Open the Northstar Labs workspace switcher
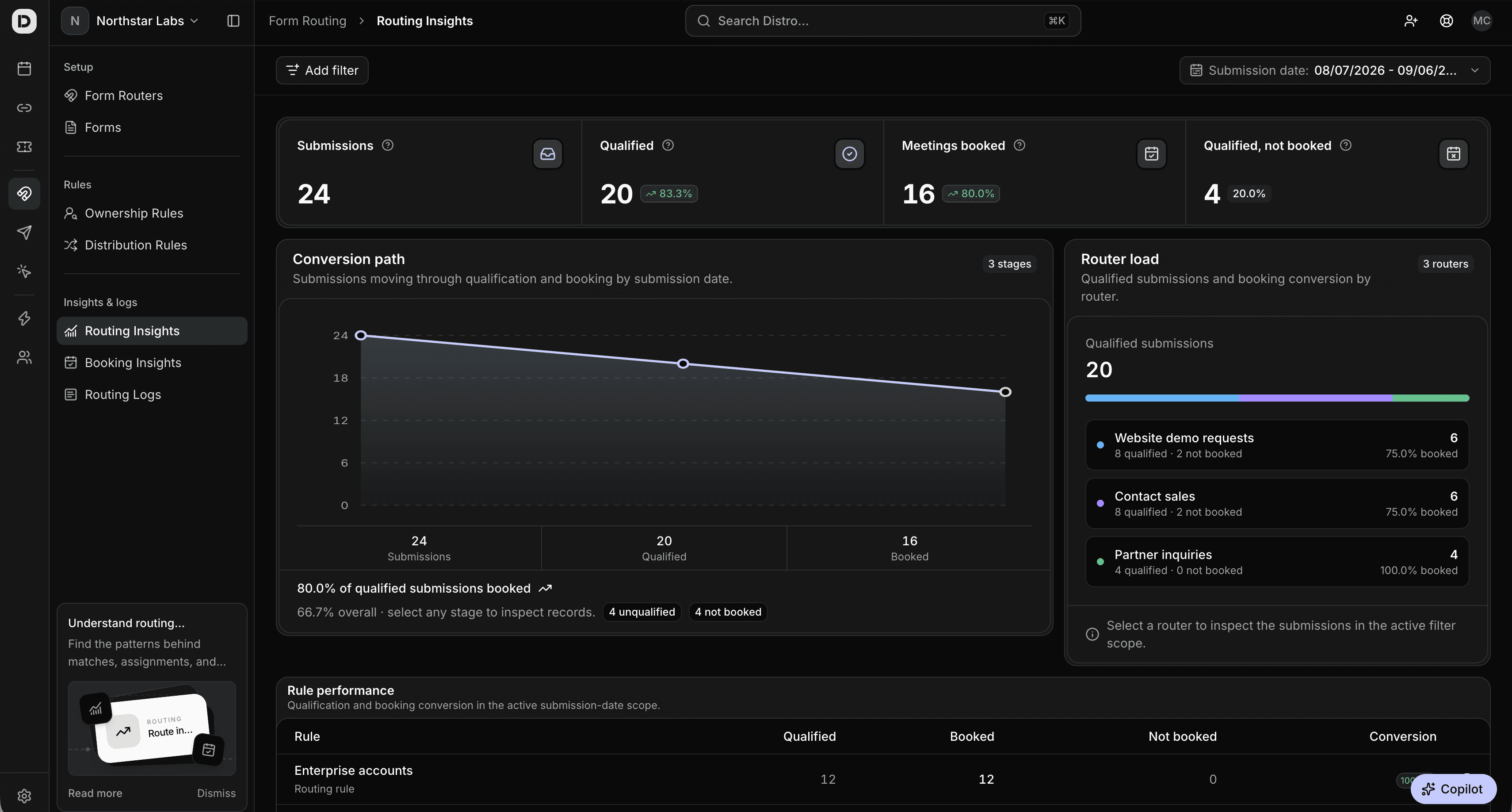Viewport: 1512px width, 812px height. point(131,21)
